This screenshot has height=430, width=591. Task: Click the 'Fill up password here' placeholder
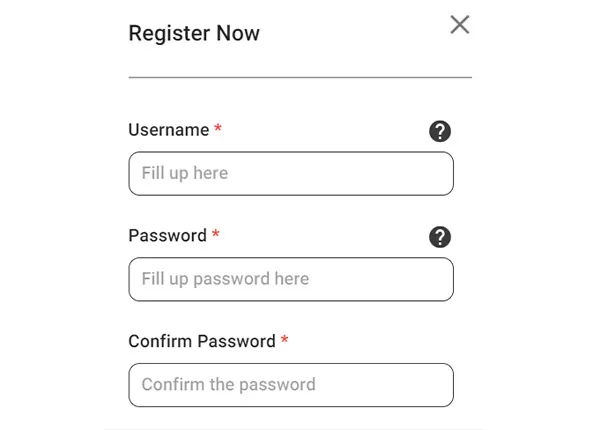click(225, 279)
